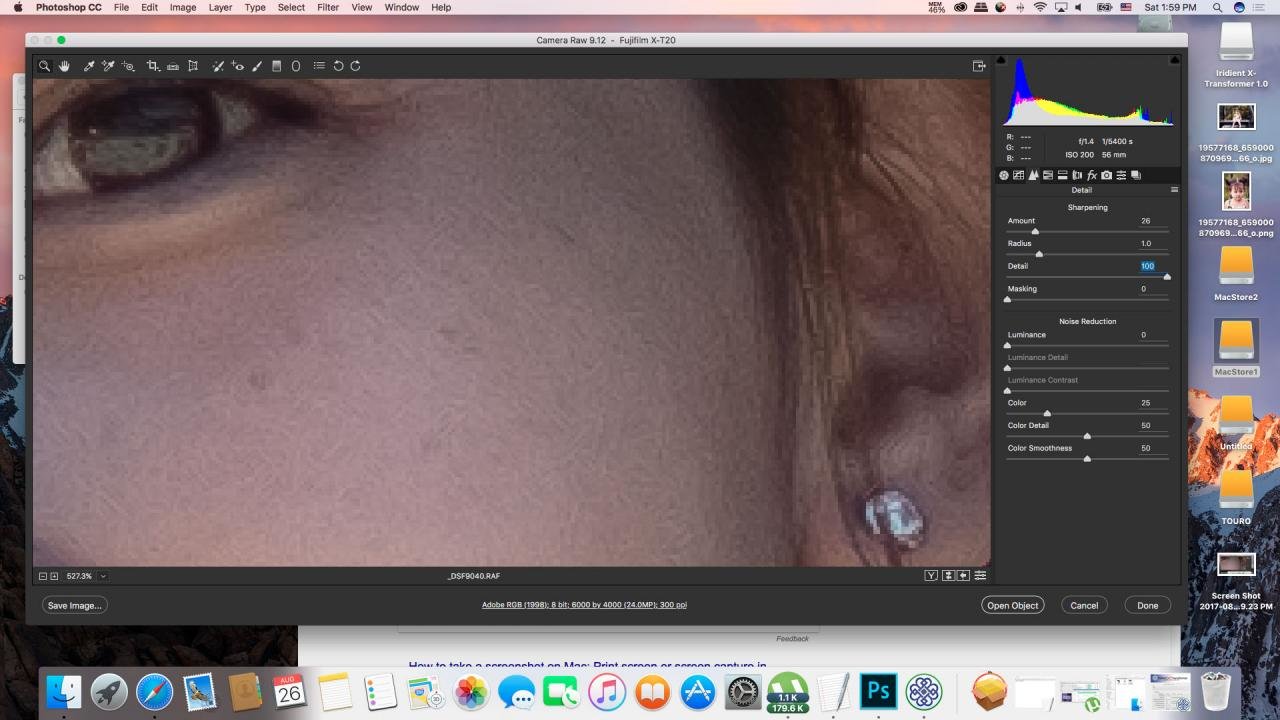The width and height of the screenshot is (1280, 720).
Task: Select the Hand tool
Action: coord(65,66)
